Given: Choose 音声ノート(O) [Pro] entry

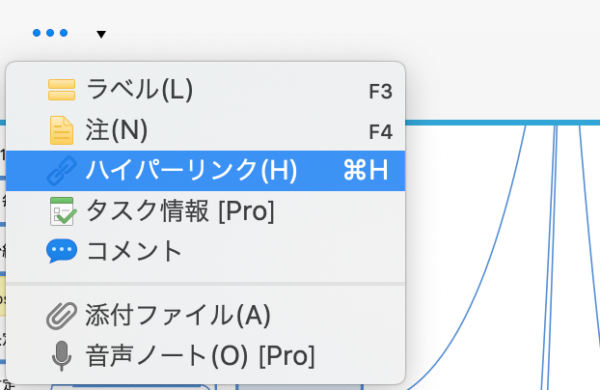Looking at the screenshot, I should pos(205,356).
